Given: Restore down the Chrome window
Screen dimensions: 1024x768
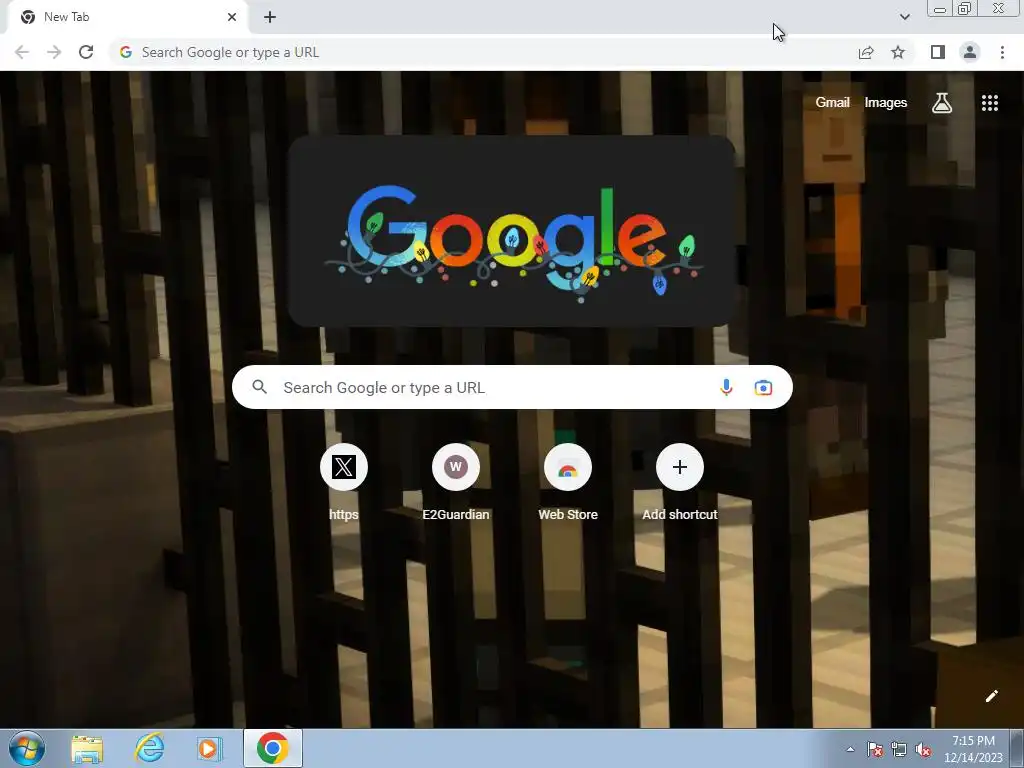Looking at the screenshot, I should click(x=965, y=8).
